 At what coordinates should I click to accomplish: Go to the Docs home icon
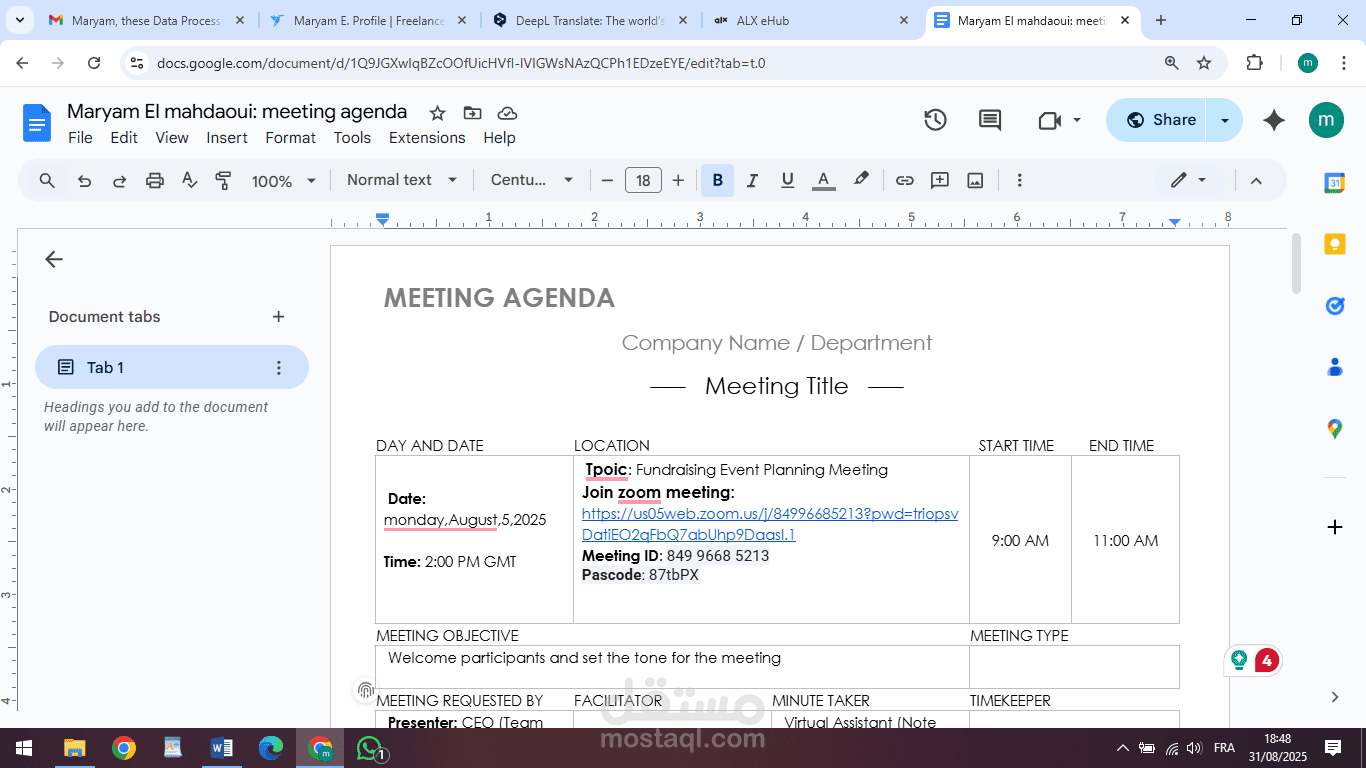coord(37,123)
